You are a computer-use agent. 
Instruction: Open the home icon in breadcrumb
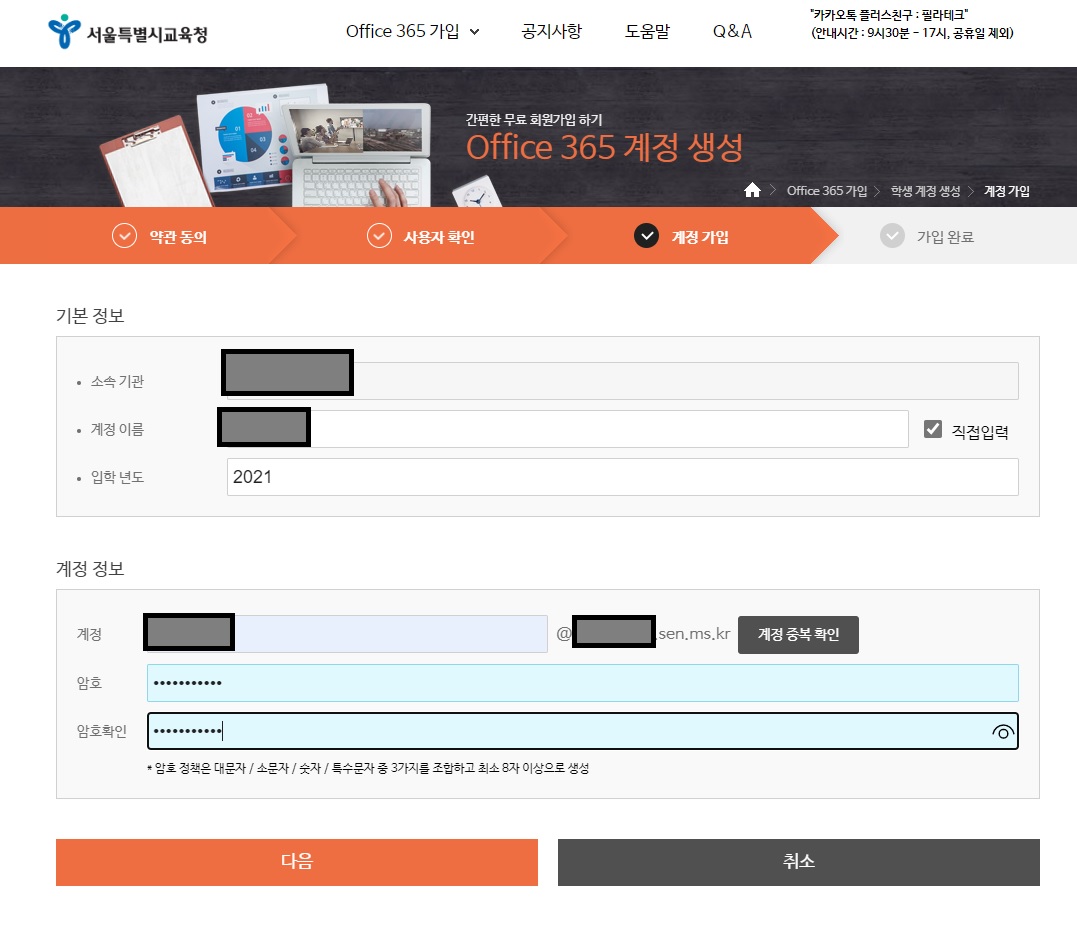pos(752,190)
